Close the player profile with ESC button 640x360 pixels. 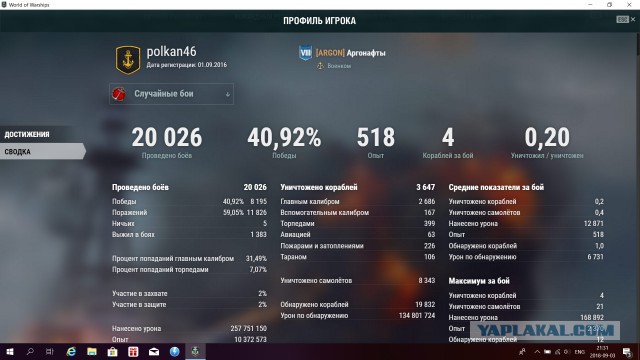click(x=622, y=20)
